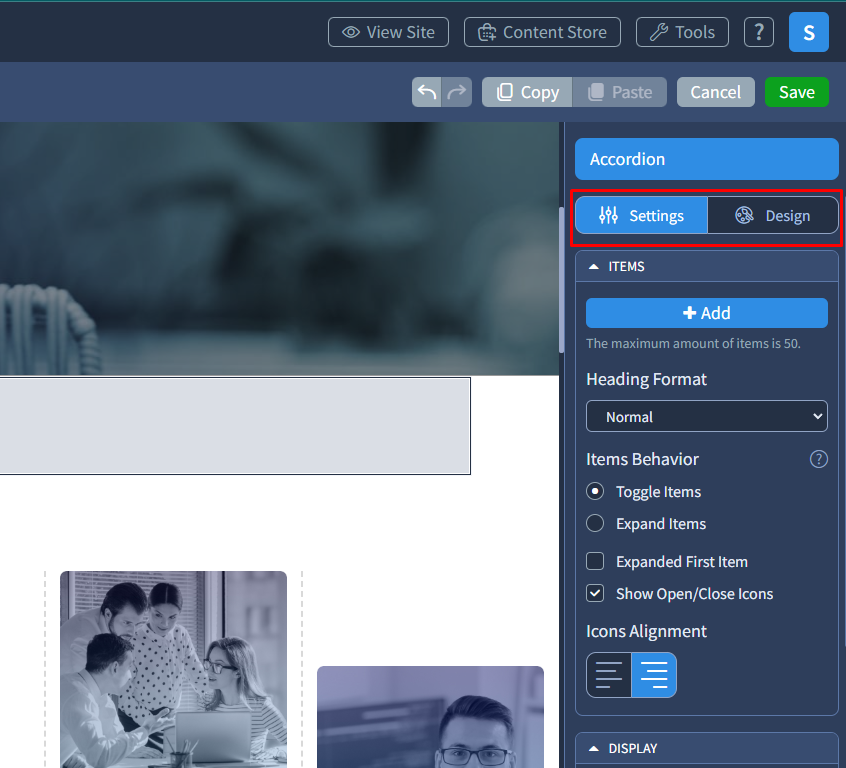
Task: Enable Expanded First Item checkbox
Action: [x=595, y=561]
